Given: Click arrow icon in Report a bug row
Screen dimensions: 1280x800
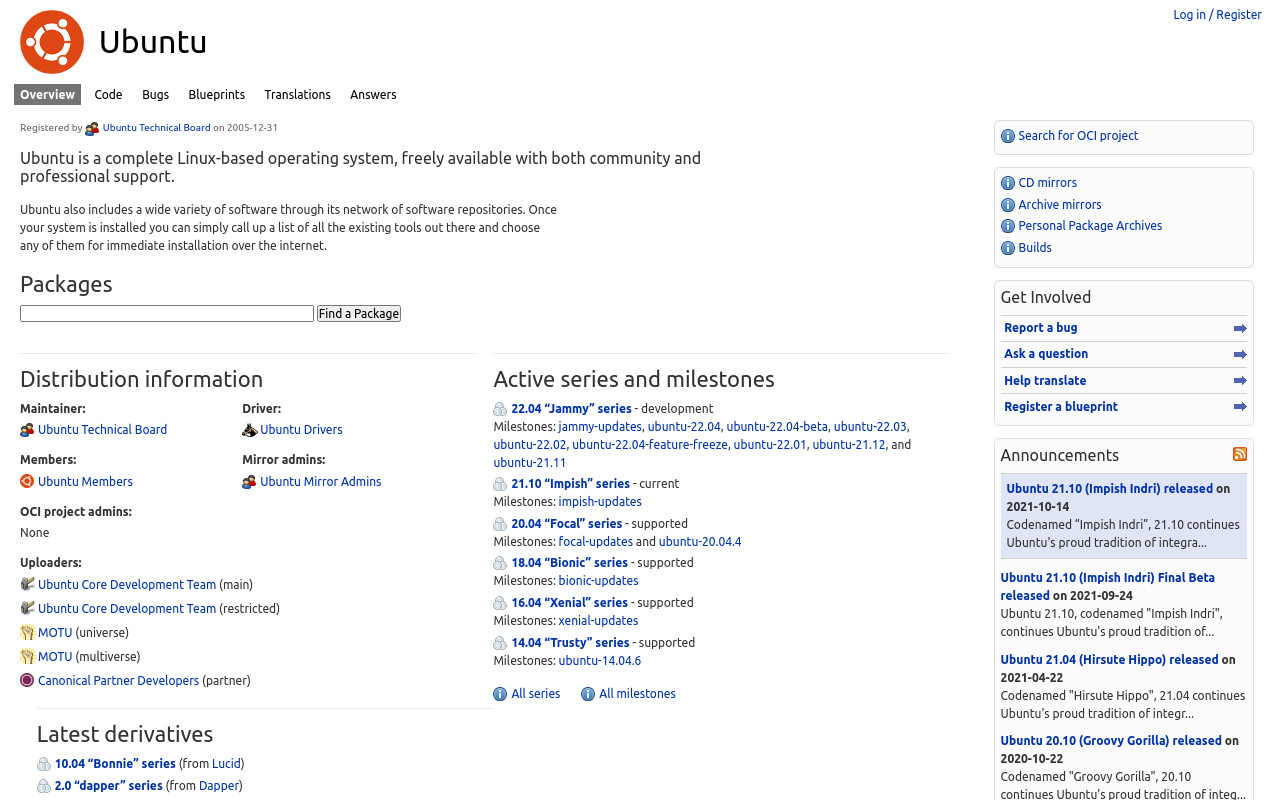Looking at the screenshot, I should point(1240,328).
